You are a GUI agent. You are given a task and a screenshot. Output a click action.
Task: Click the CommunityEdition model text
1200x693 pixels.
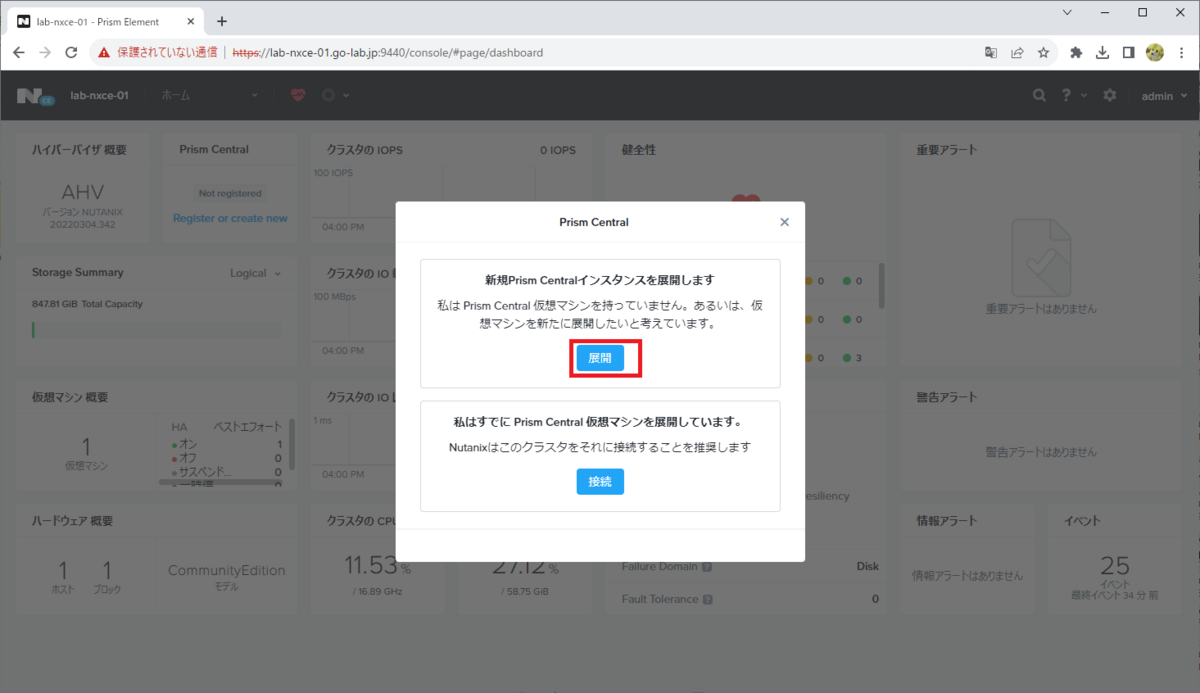[x=227, y=571]
